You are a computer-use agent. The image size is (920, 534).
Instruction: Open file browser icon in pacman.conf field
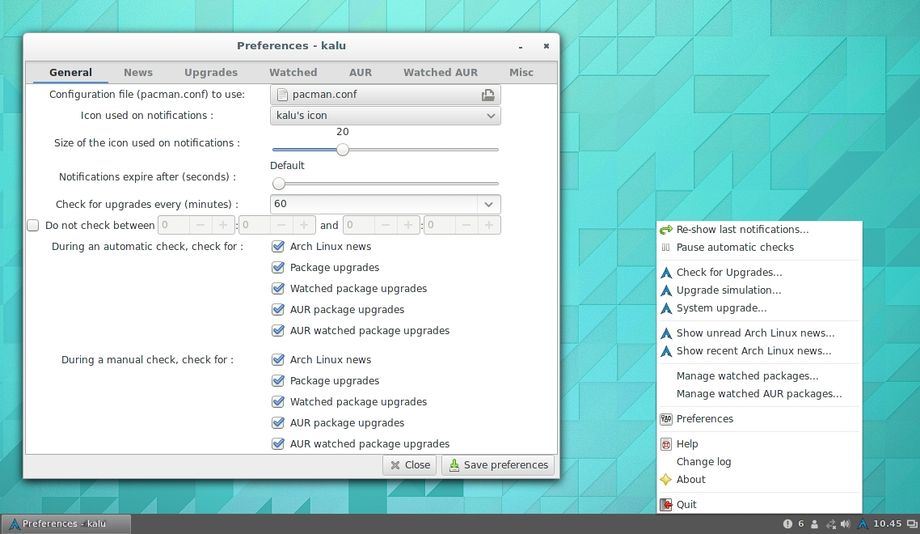(x=487, y=95)
